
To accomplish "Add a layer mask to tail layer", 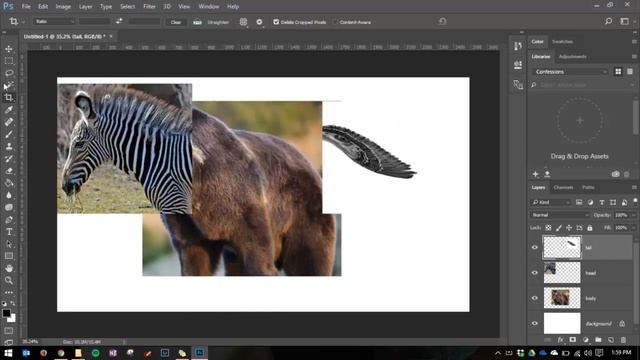I will pyautogui.click(x=573, y=340).
